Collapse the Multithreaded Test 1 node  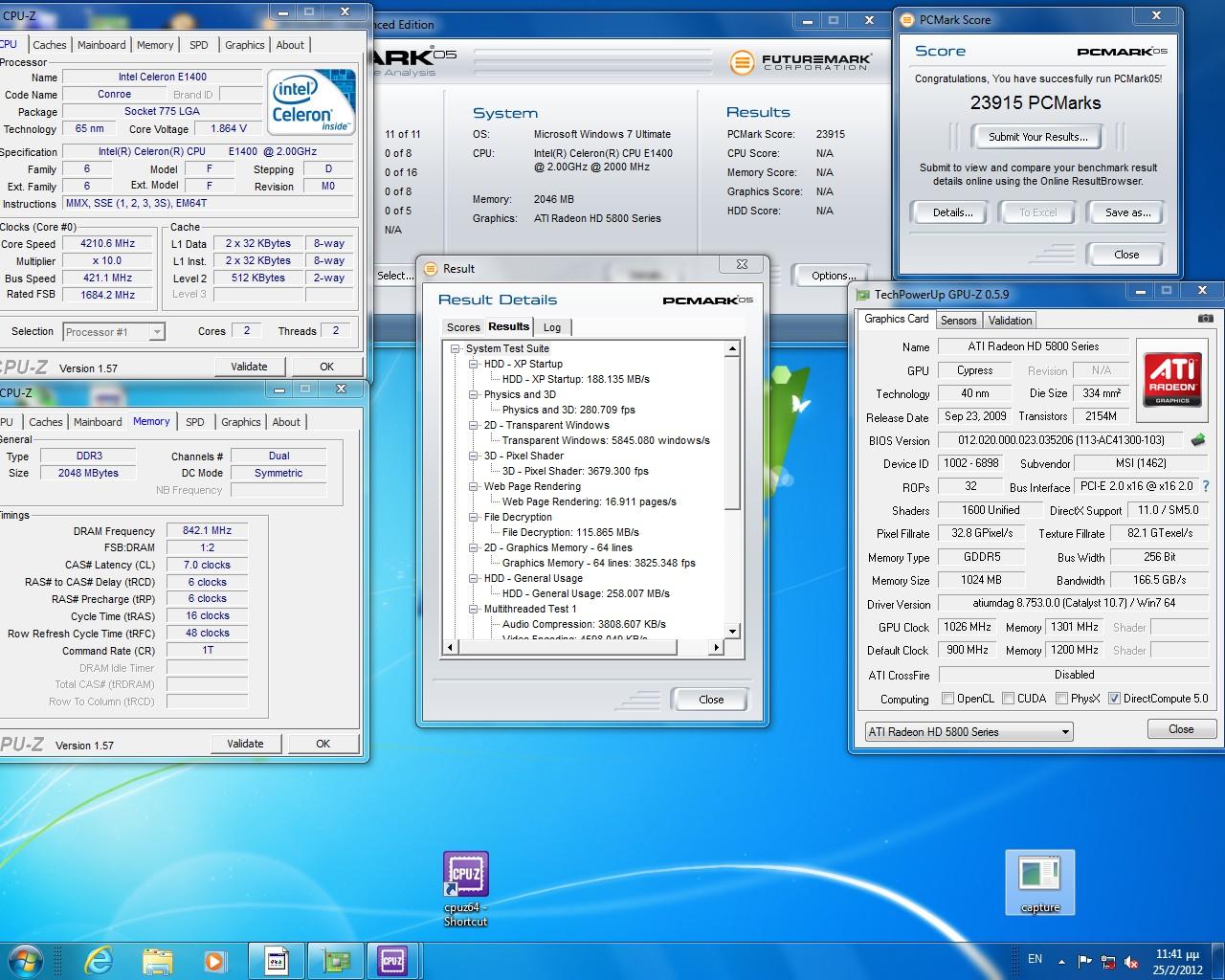tap(474, 610)
